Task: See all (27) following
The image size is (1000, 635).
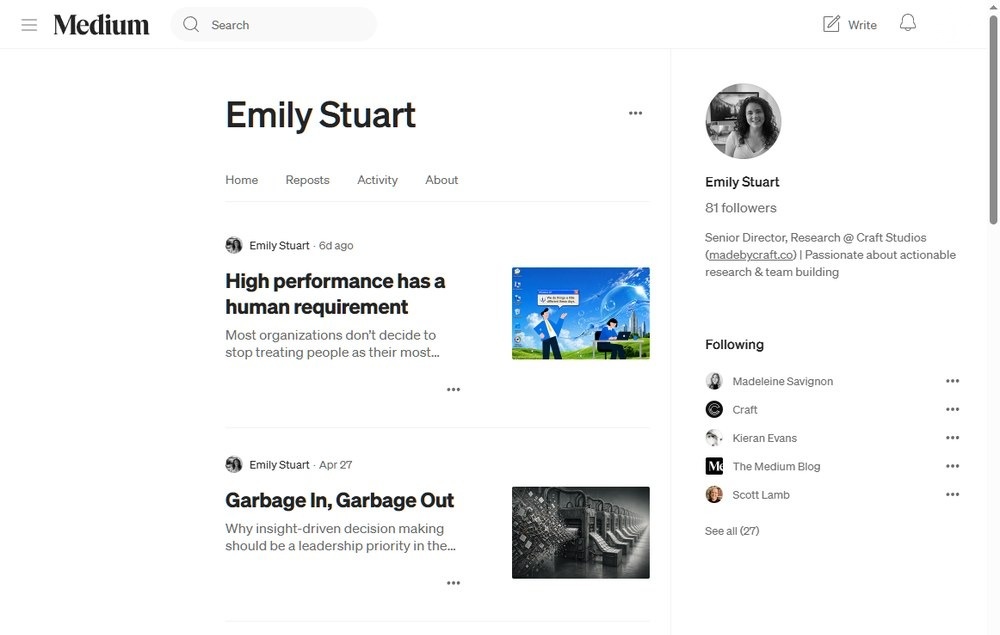Action: coord(732,531)
